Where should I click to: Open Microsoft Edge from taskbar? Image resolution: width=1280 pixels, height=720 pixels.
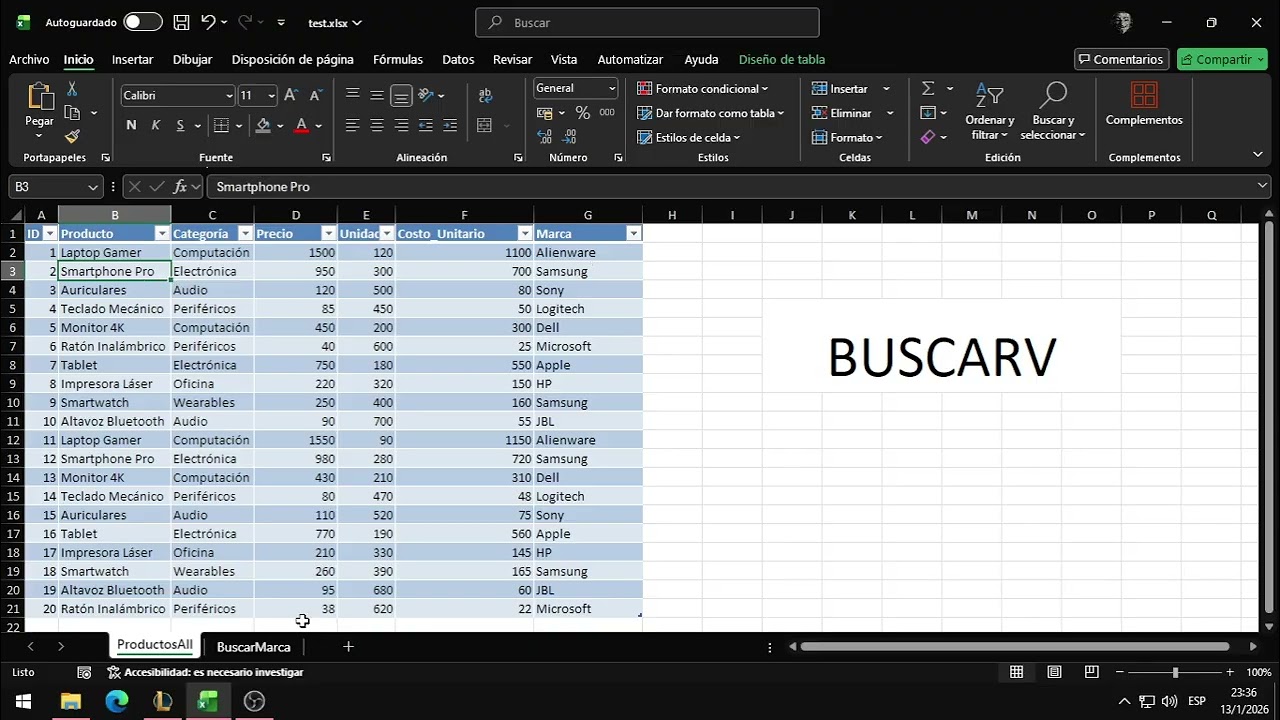click(117, 701)
